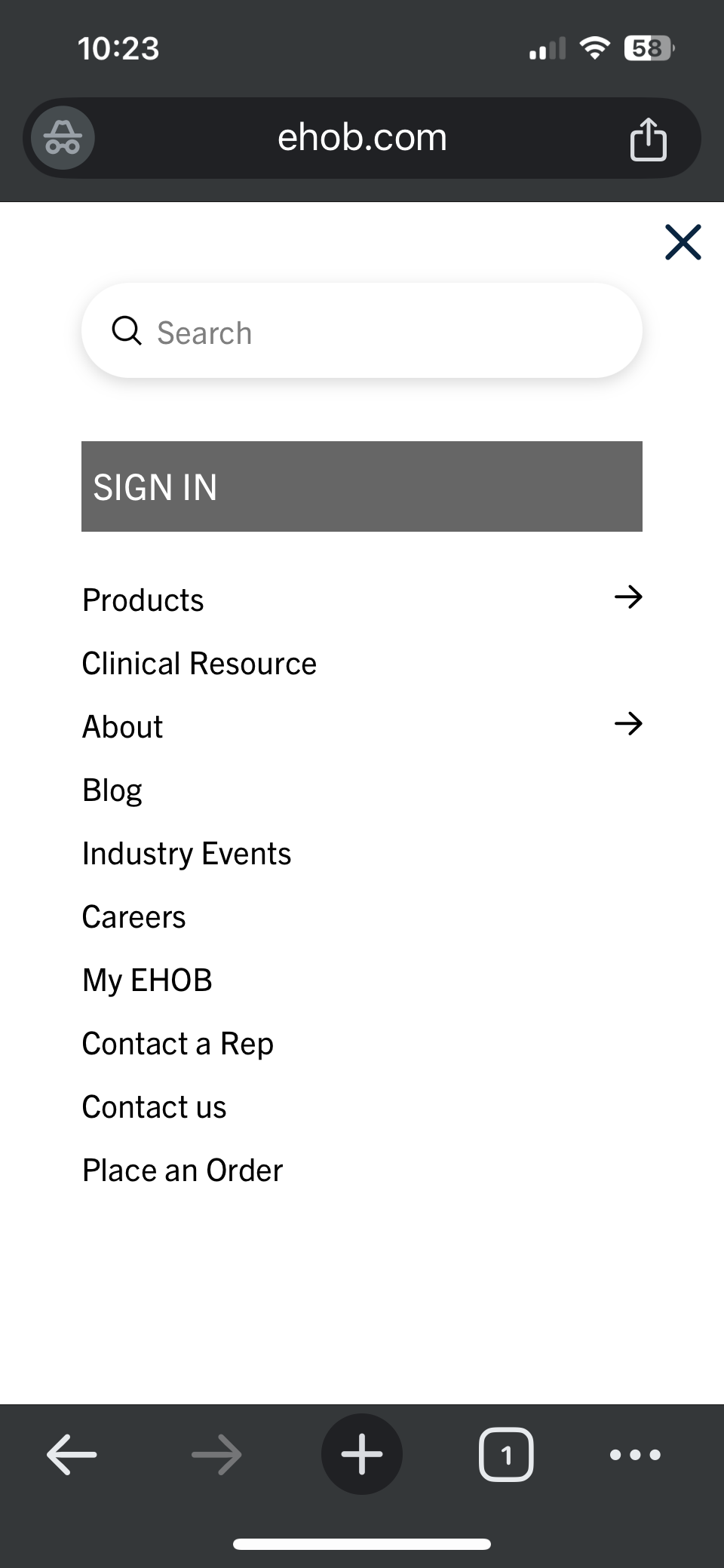Tap the share icon in address bar

[648, 140]
